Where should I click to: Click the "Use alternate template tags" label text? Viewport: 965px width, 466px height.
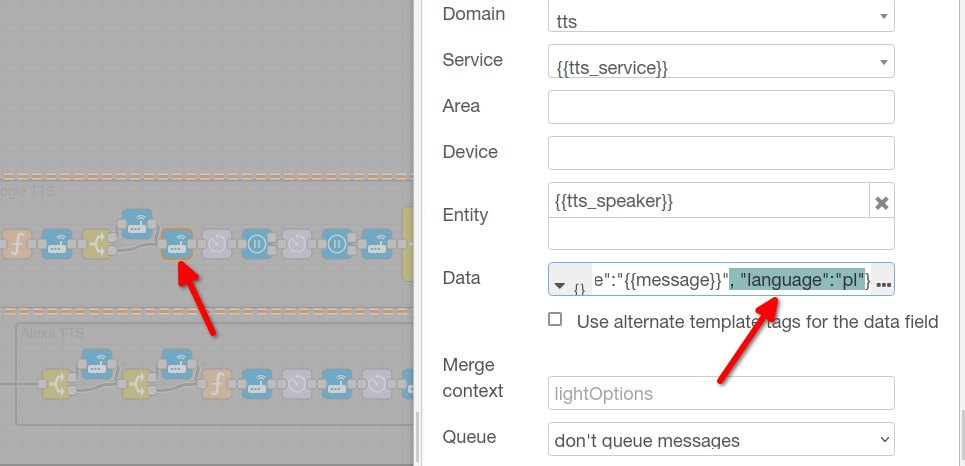757,321
